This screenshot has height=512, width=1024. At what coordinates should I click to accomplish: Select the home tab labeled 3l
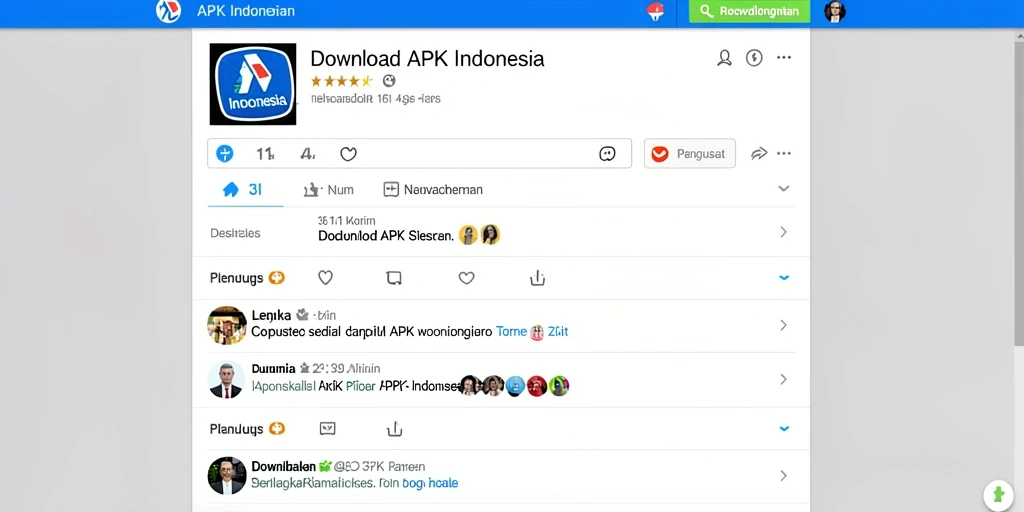click(243, 190)
